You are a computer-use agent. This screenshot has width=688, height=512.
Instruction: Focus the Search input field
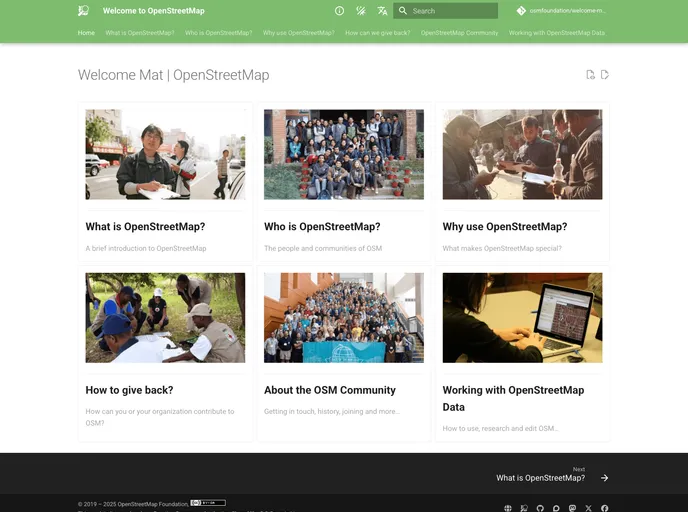(x=445, y=11)
